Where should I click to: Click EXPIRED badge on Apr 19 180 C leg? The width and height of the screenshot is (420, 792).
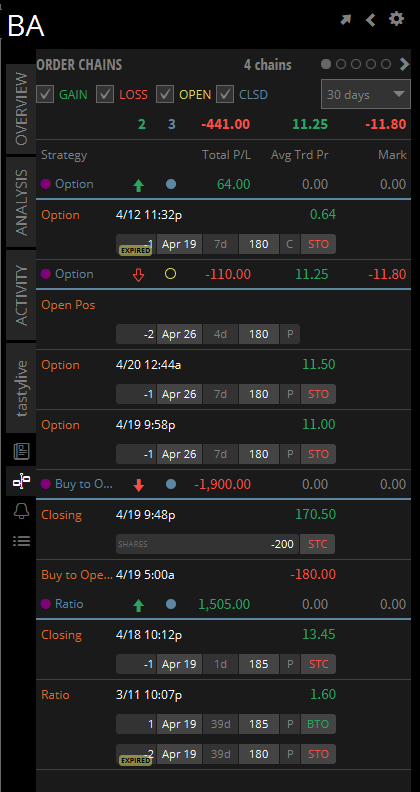point(135,250)
